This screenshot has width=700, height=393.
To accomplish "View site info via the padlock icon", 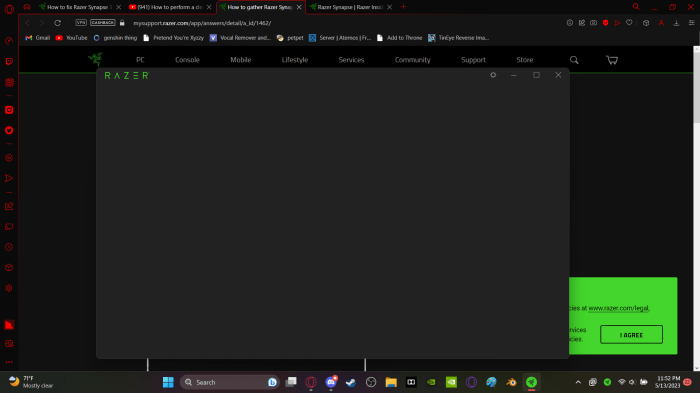I will pyautogui.click(x=122, y=23).
